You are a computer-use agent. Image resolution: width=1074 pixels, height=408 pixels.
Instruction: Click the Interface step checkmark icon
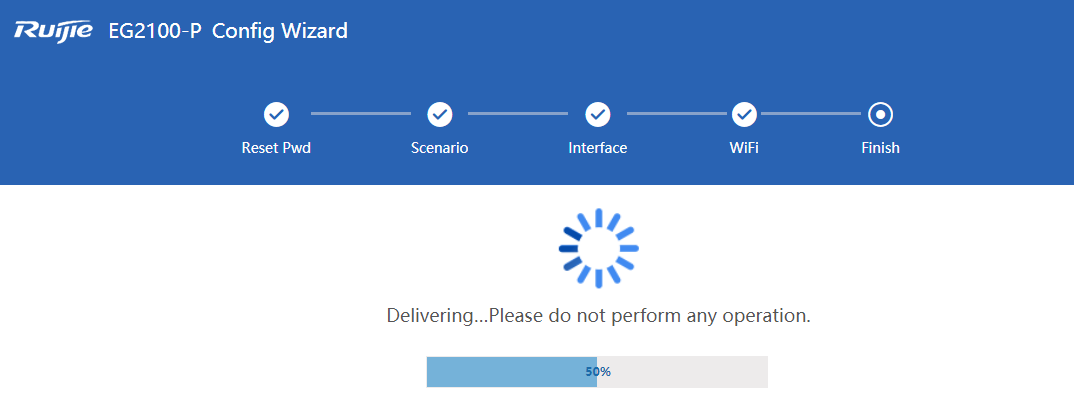tap(598, 115)
